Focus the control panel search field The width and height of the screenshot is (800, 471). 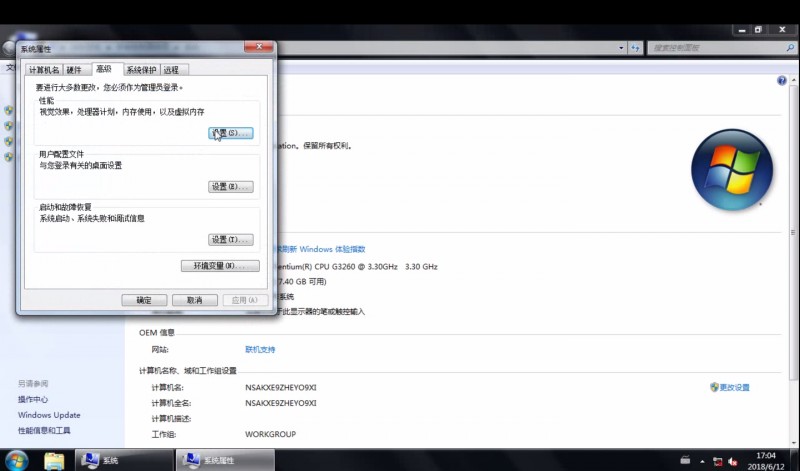coord(717,48)
